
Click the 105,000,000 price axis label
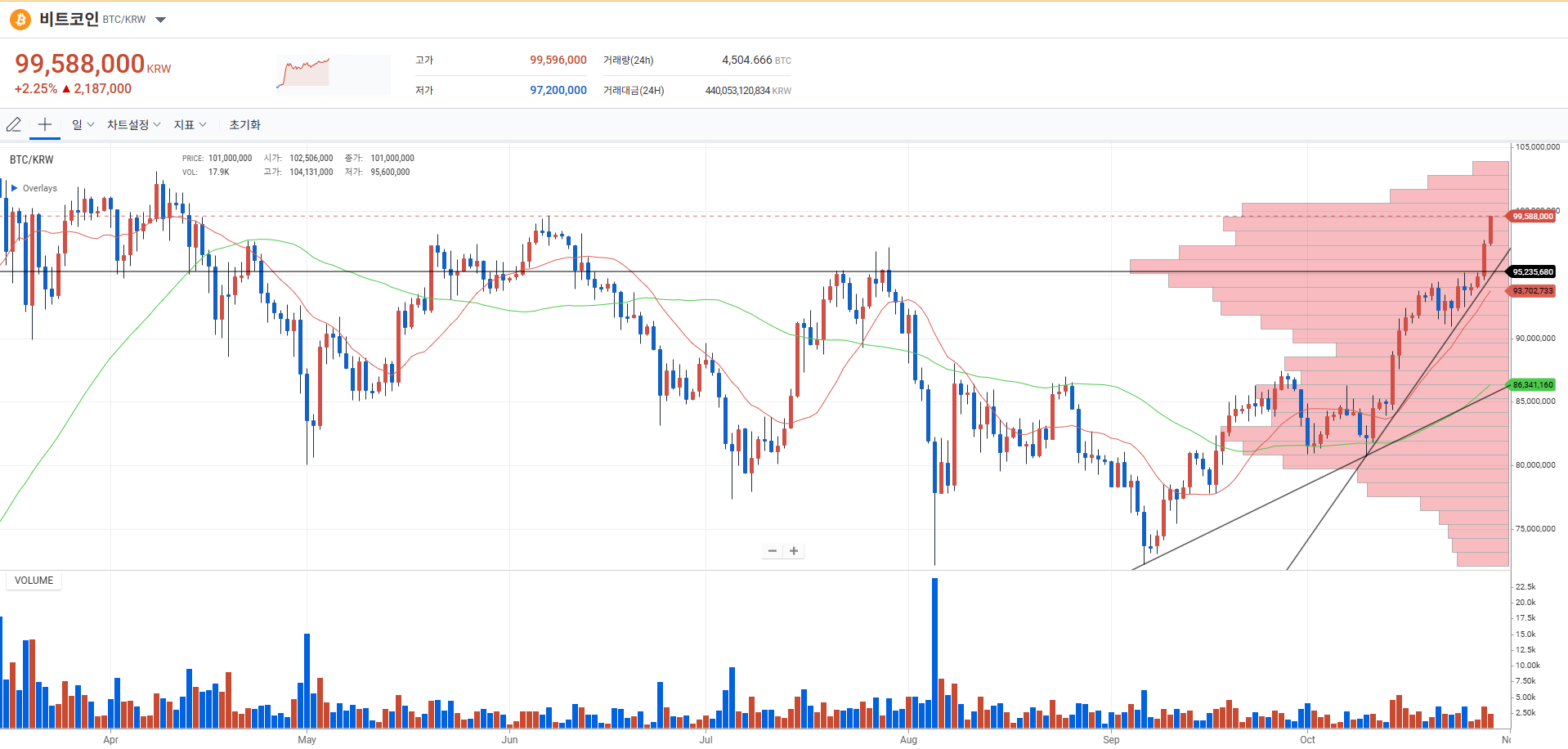pos(1538,147)
